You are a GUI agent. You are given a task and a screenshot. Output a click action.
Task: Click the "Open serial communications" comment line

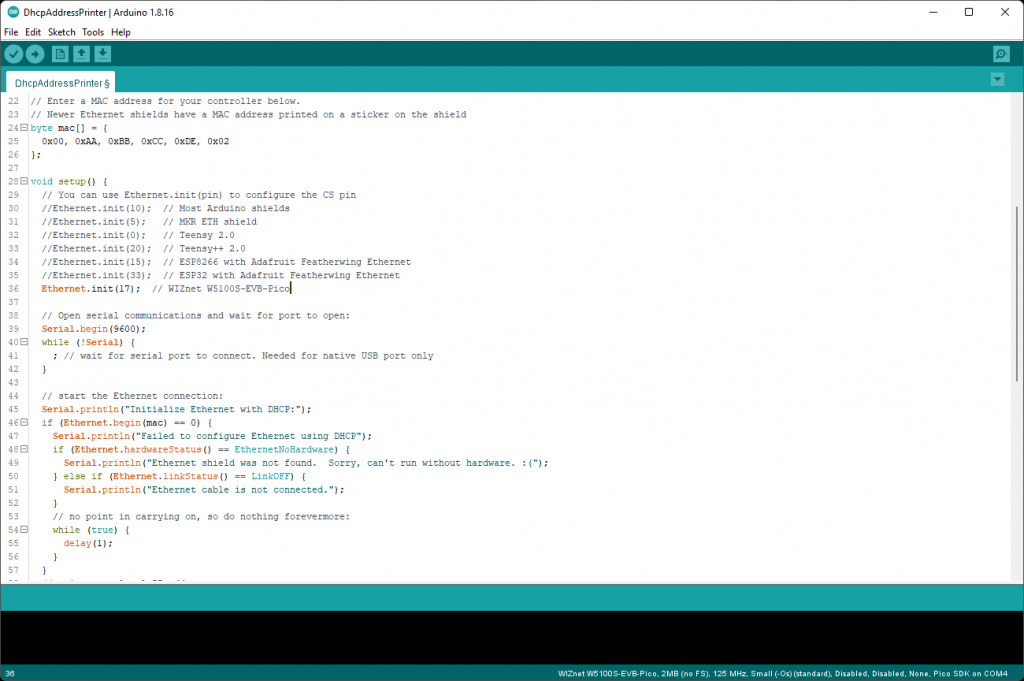pos(195,315)
